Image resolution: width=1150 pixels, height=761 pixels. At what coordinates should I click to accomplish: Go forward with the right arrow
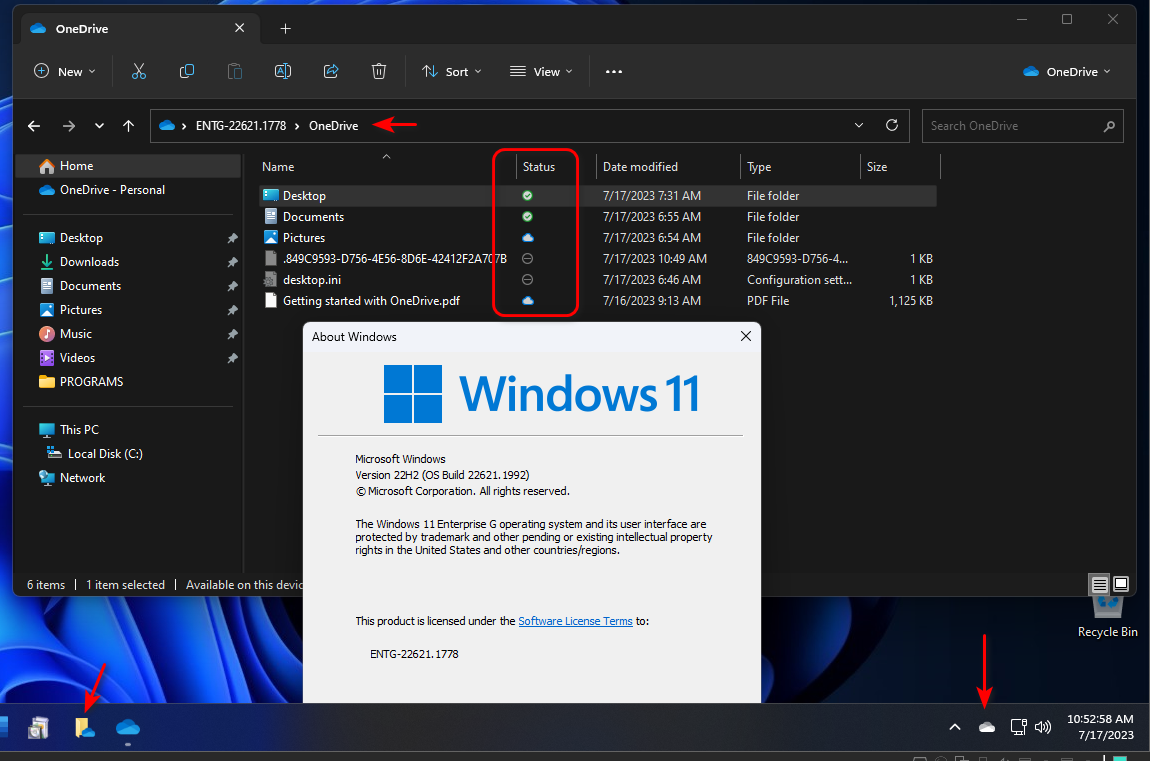coord(68,126)
